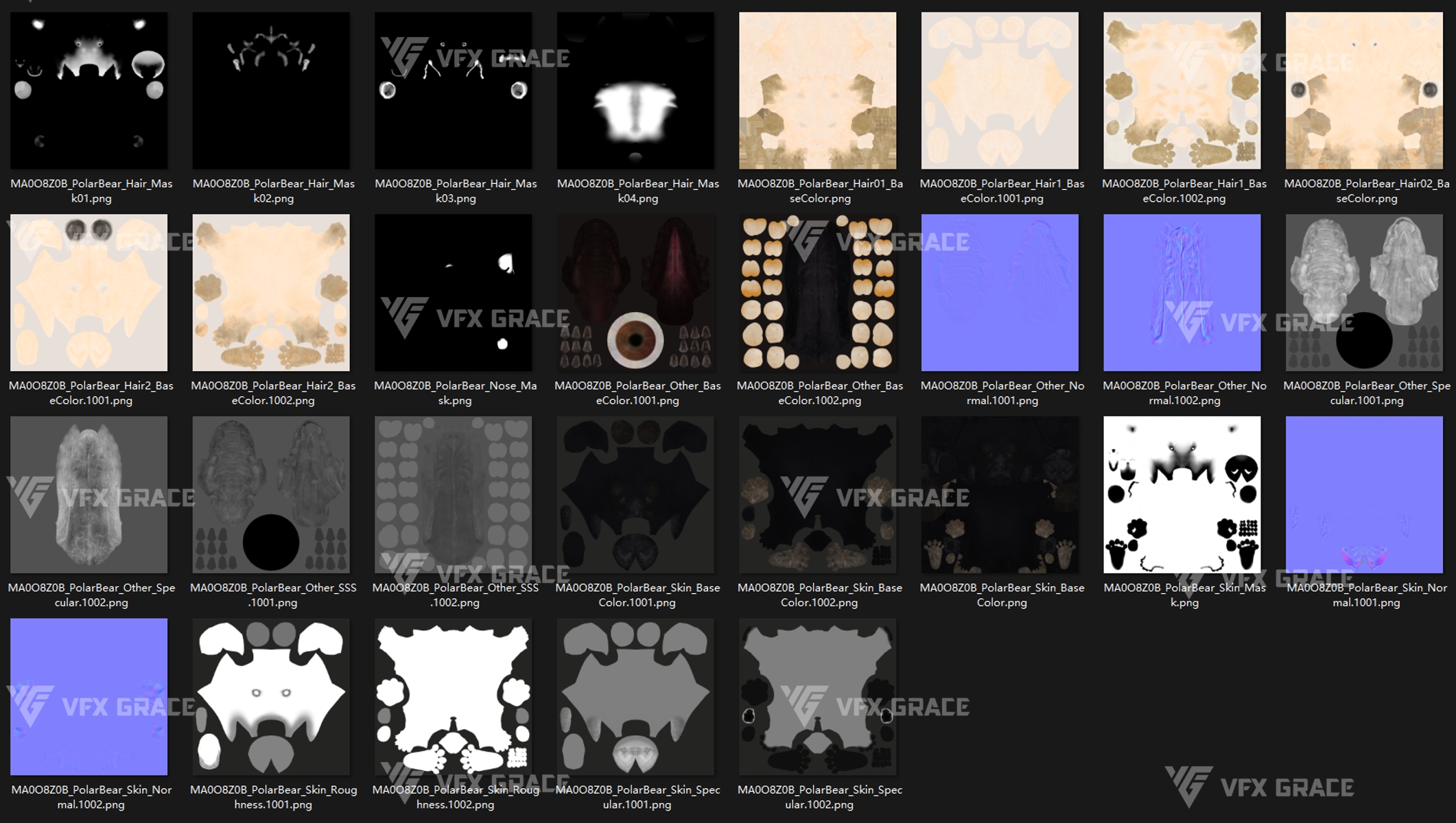This screenshot has width=1456, height=823.
Task: Click the Skin_BaseColor.png file name label
Action: click(x=1002, y=595)
